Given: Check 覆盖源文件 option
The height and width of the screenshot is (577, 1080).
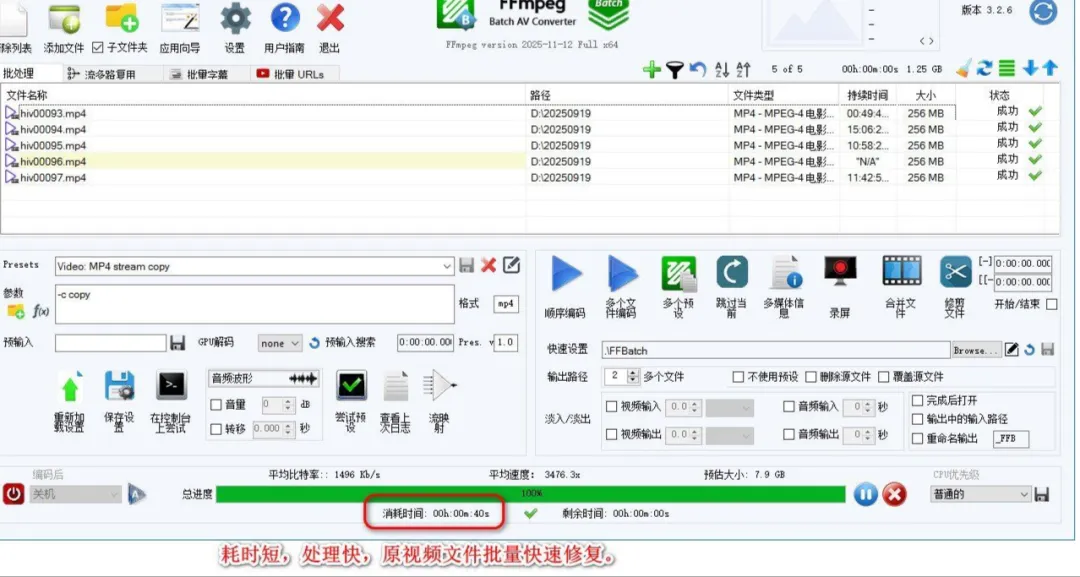Looking at the screenshot, I should [884, 377].
